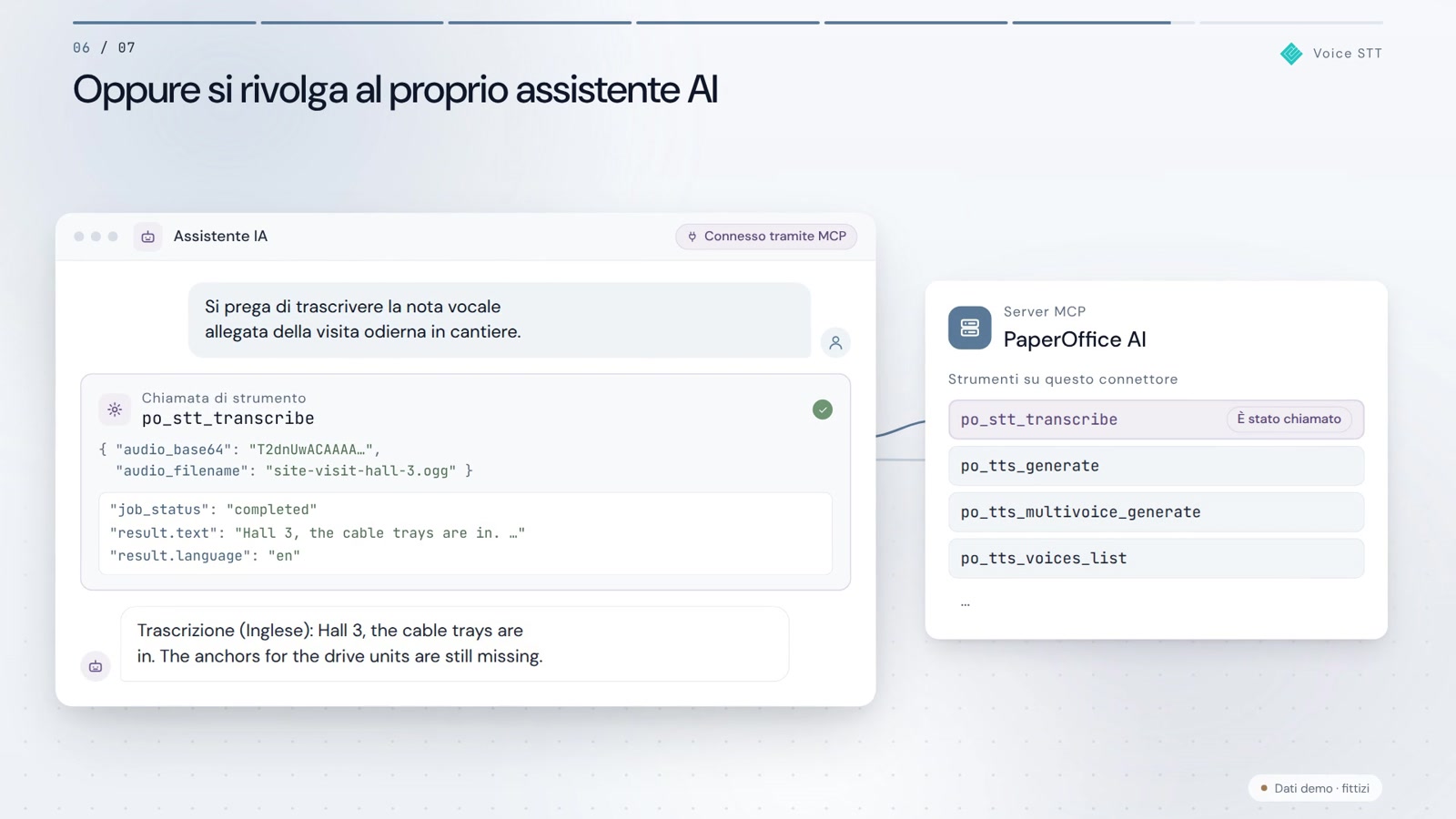Click the Voice STT diamond logo
Screen dimensions: 1456x819
pos(1290,54)
